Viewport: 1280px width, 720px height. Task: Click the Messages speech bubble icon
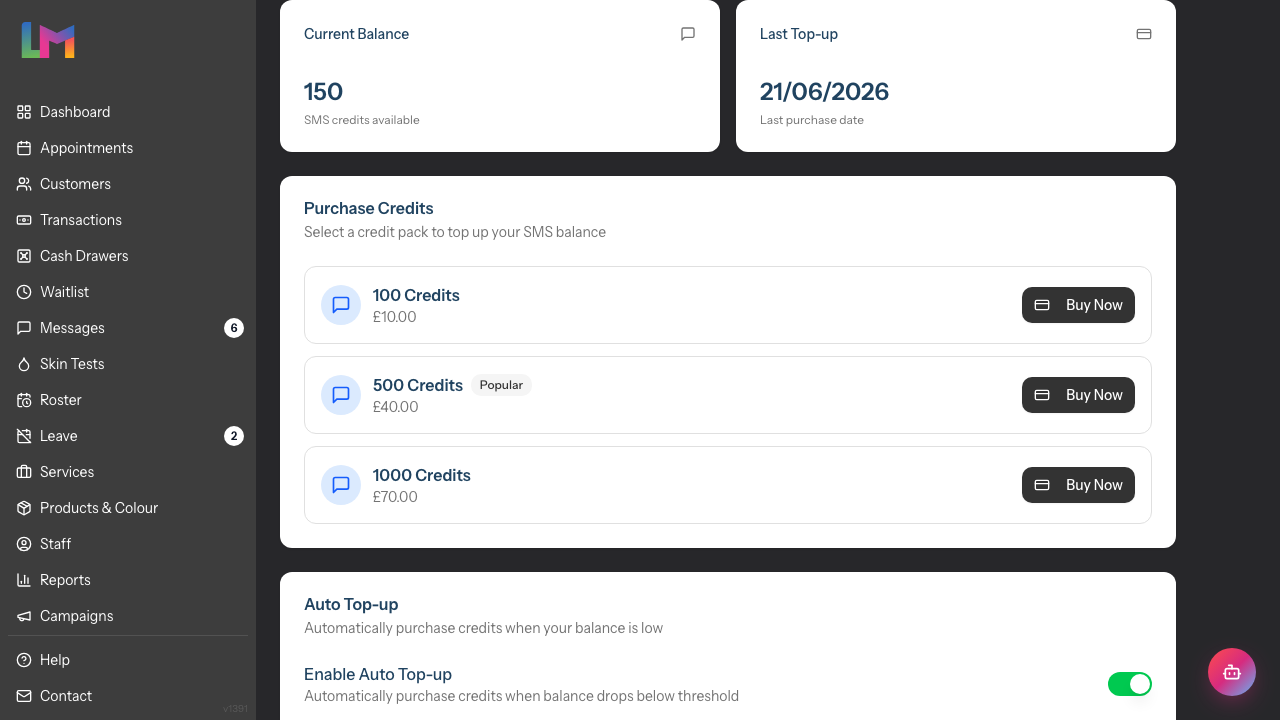tap(24, 328)
